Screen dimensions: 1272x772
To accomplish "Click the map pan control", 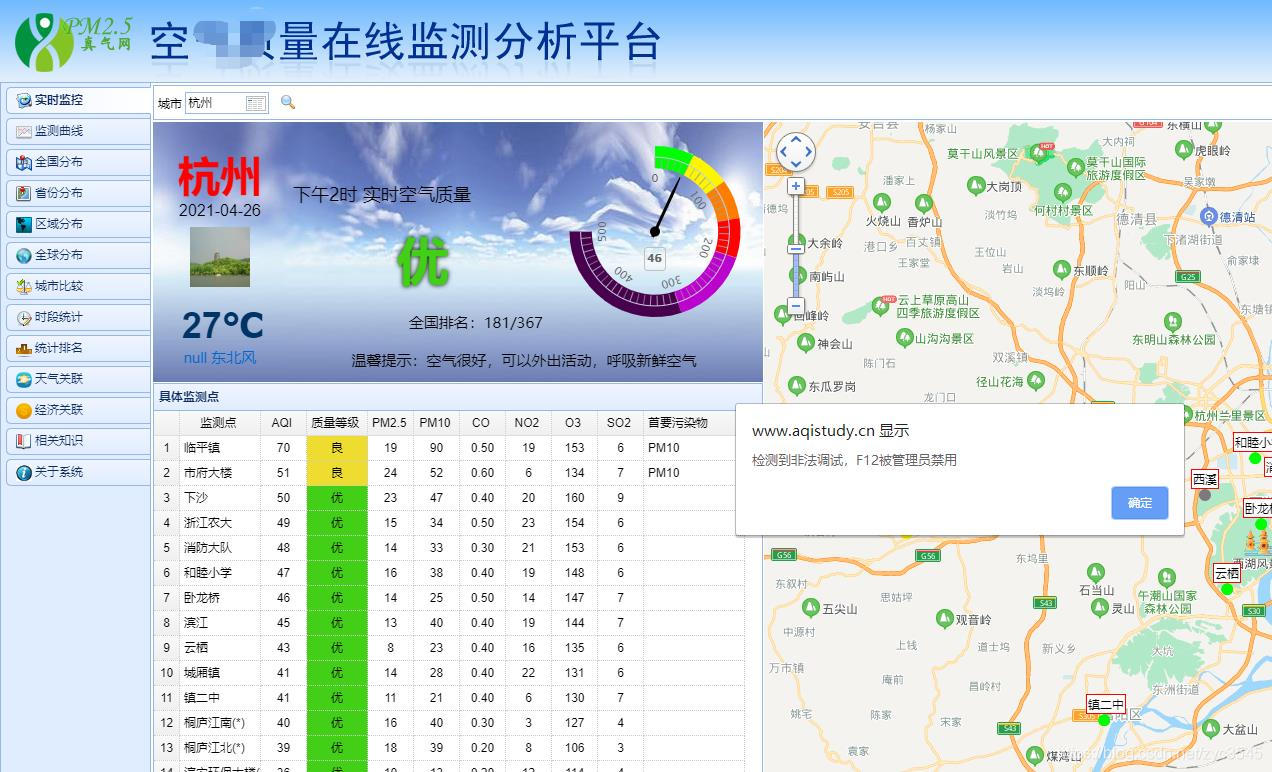I will click(796, 152).
